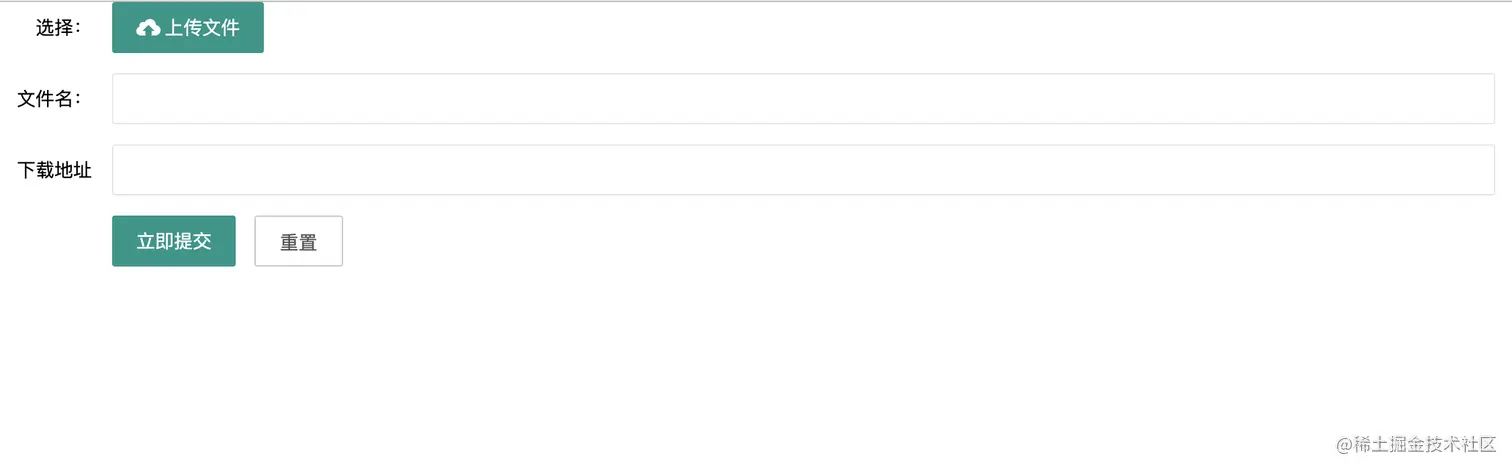Activate the empty input beside 下载地址
The width and height of the screenshot is (1512, 470).
click(x=803, y=170)
